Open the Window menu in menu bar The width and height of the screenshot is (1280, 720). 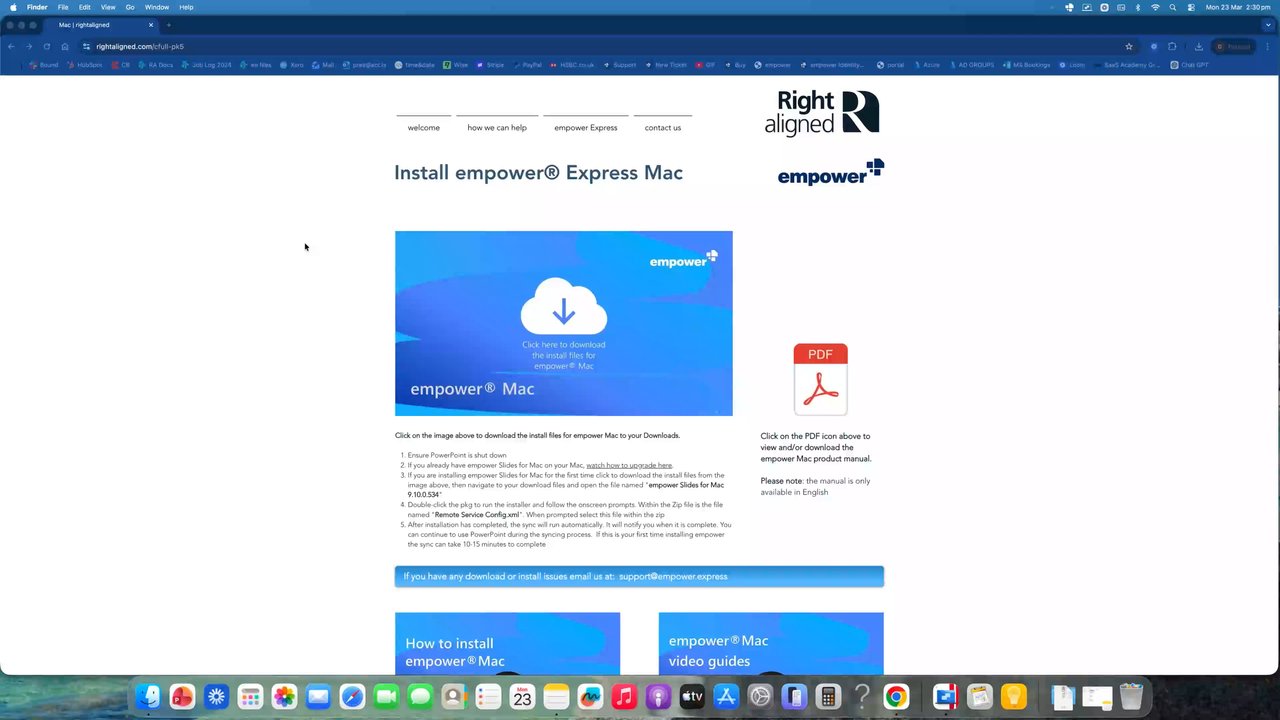point(157,7)
